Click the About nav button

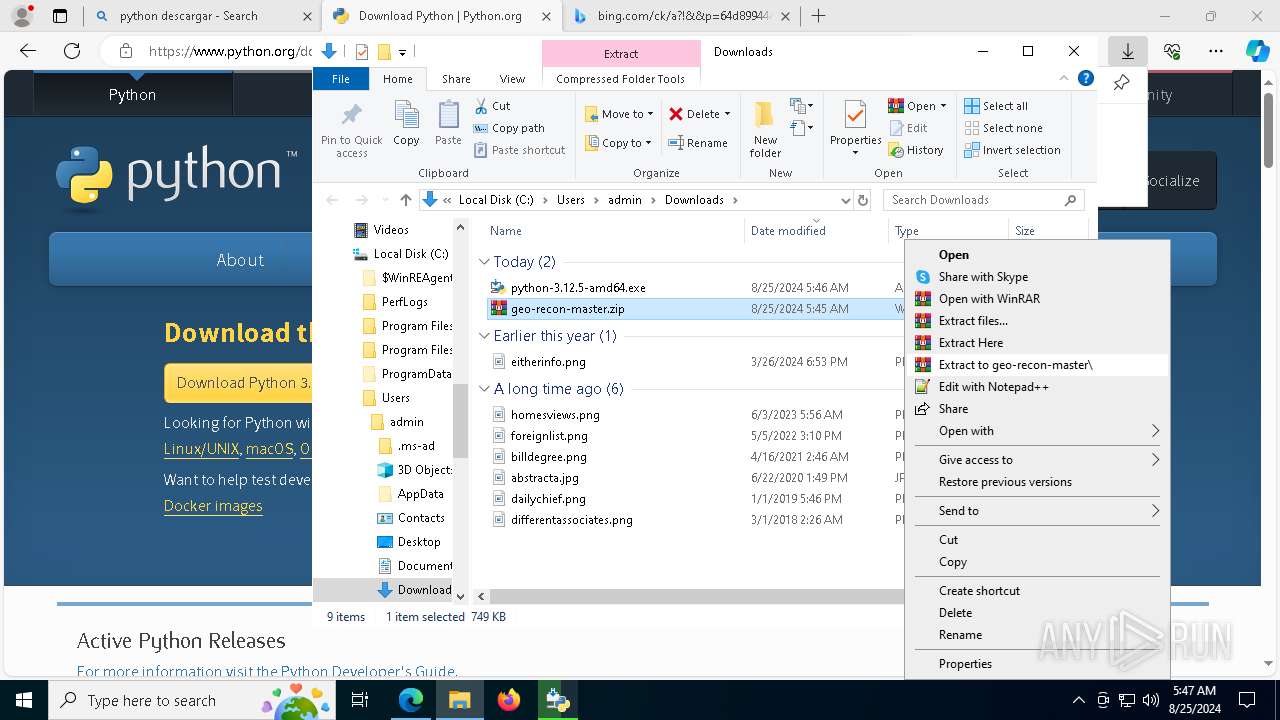[x=240, y=260]
